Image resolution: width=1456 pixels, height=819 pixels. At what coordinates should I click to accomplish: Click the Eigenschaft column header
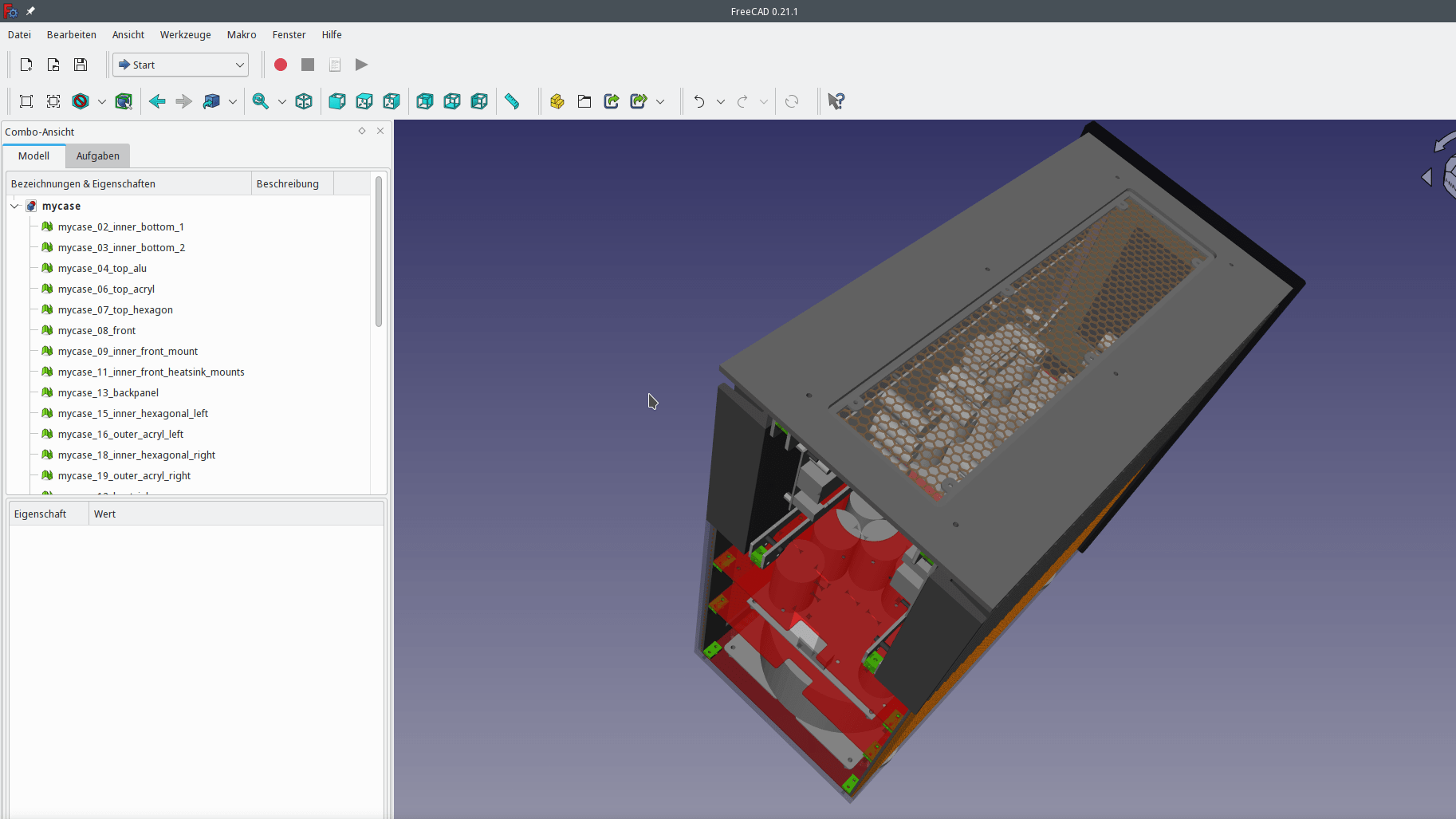pos(49,514)
